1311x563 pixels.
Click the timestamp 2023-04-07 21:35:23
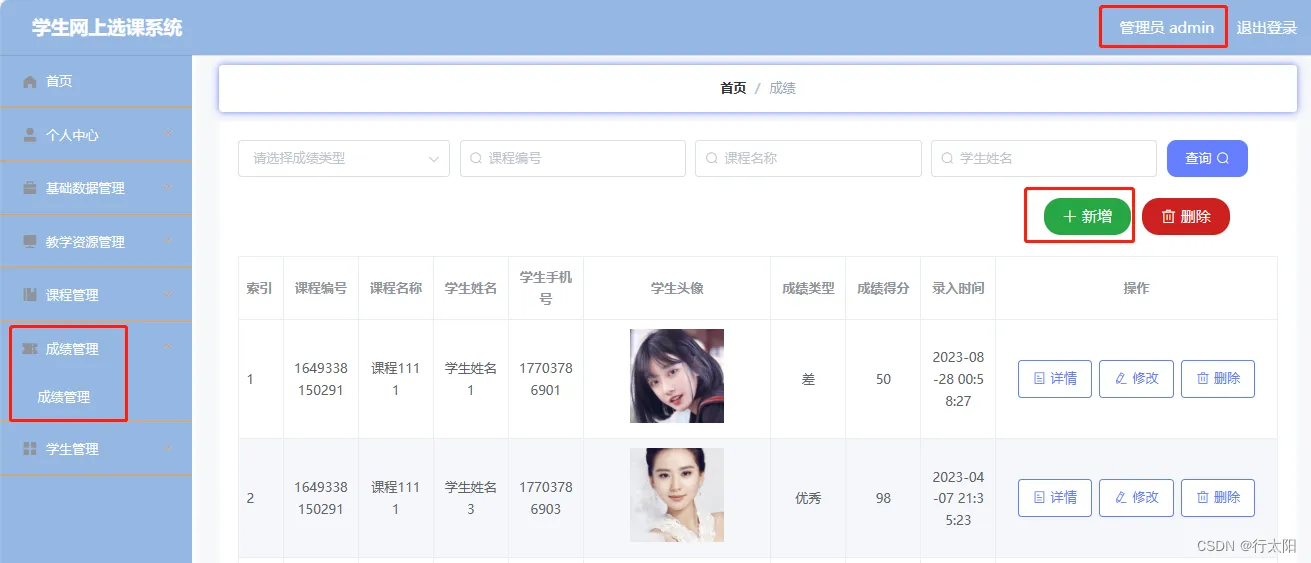[x=958, y=498]
